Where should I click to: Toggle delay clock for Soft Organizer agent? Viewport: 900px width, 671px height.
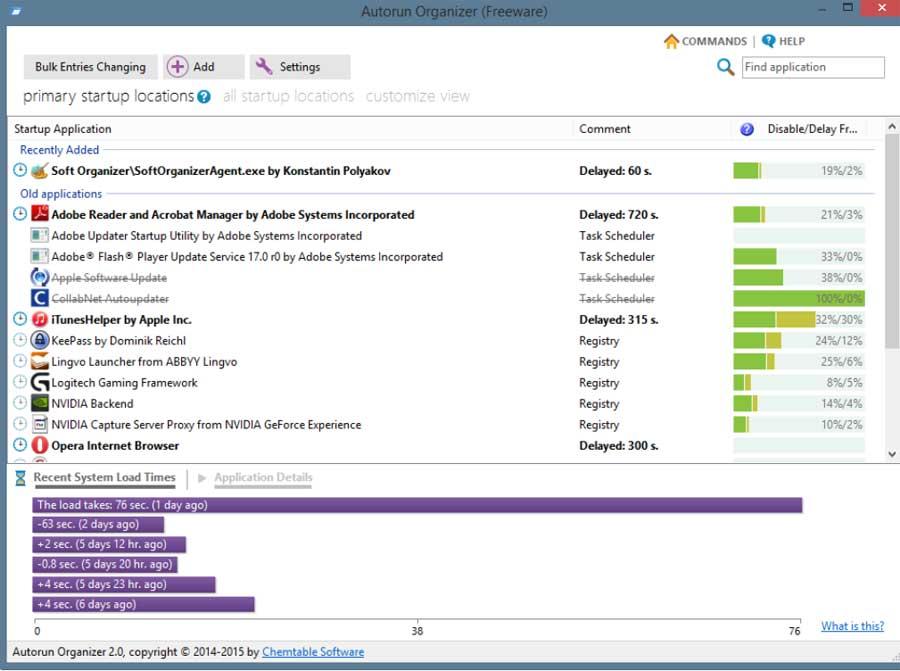(x=20, y=170)
